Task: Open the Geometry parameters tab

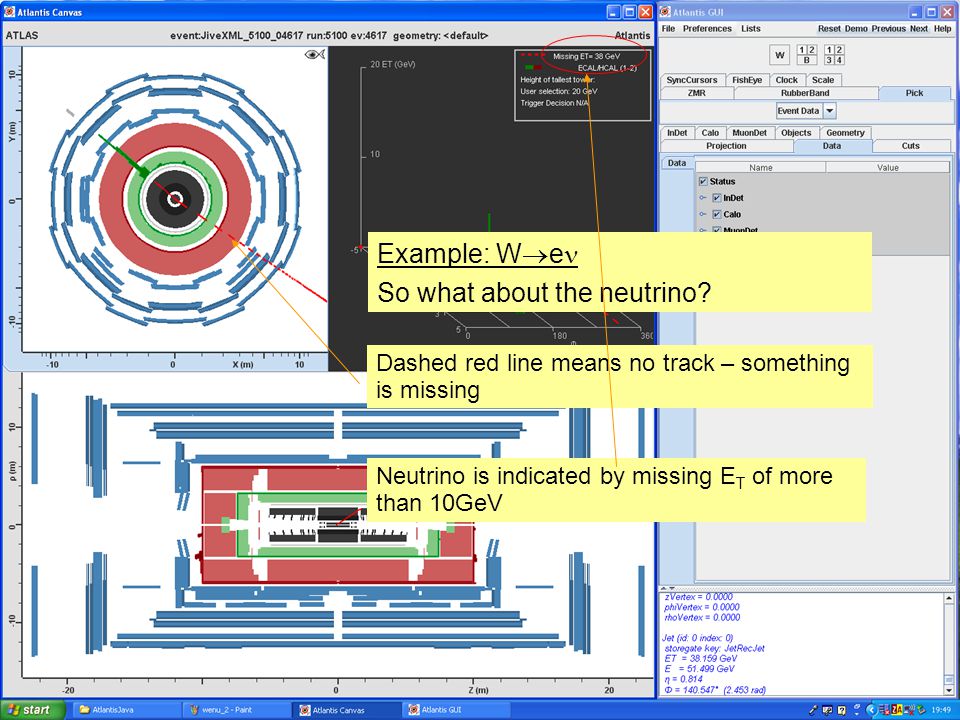Action: [845, 133]
